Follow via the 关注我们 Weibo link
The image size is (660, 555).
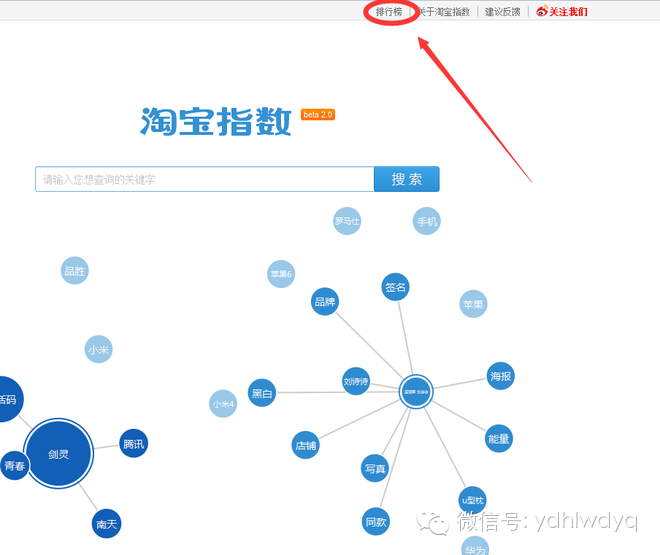click(568, 12)
